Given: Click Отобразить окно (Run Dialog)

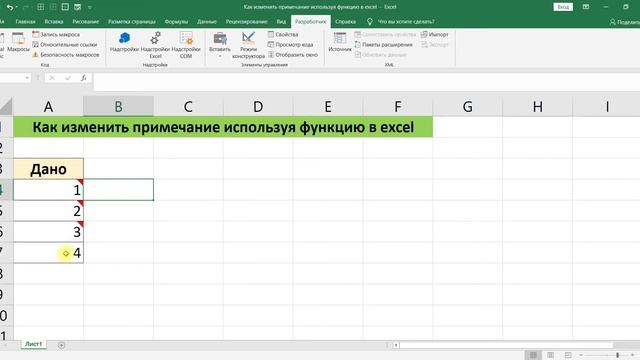Looking at the screenshot, I should (293, 54).
